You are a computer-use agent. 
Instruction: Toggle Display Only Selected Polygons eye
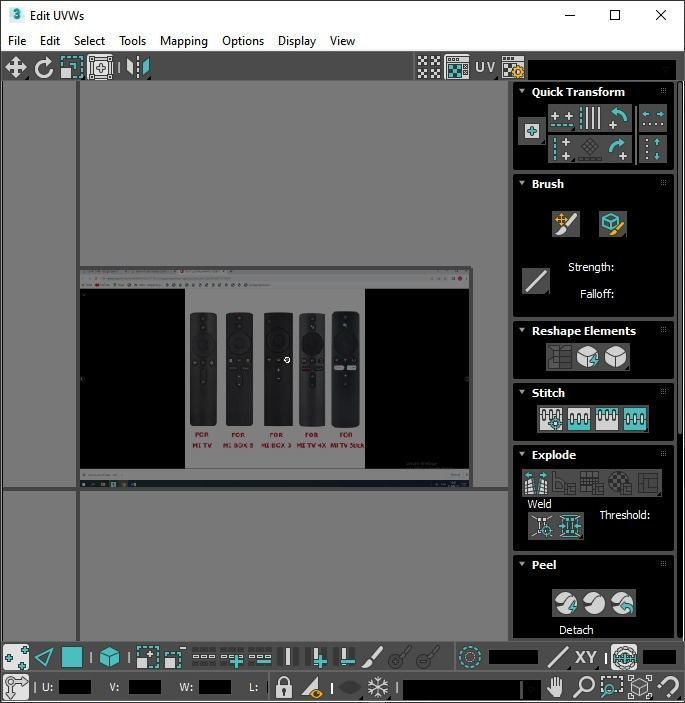pyautogui.click(x=314, y=687)
